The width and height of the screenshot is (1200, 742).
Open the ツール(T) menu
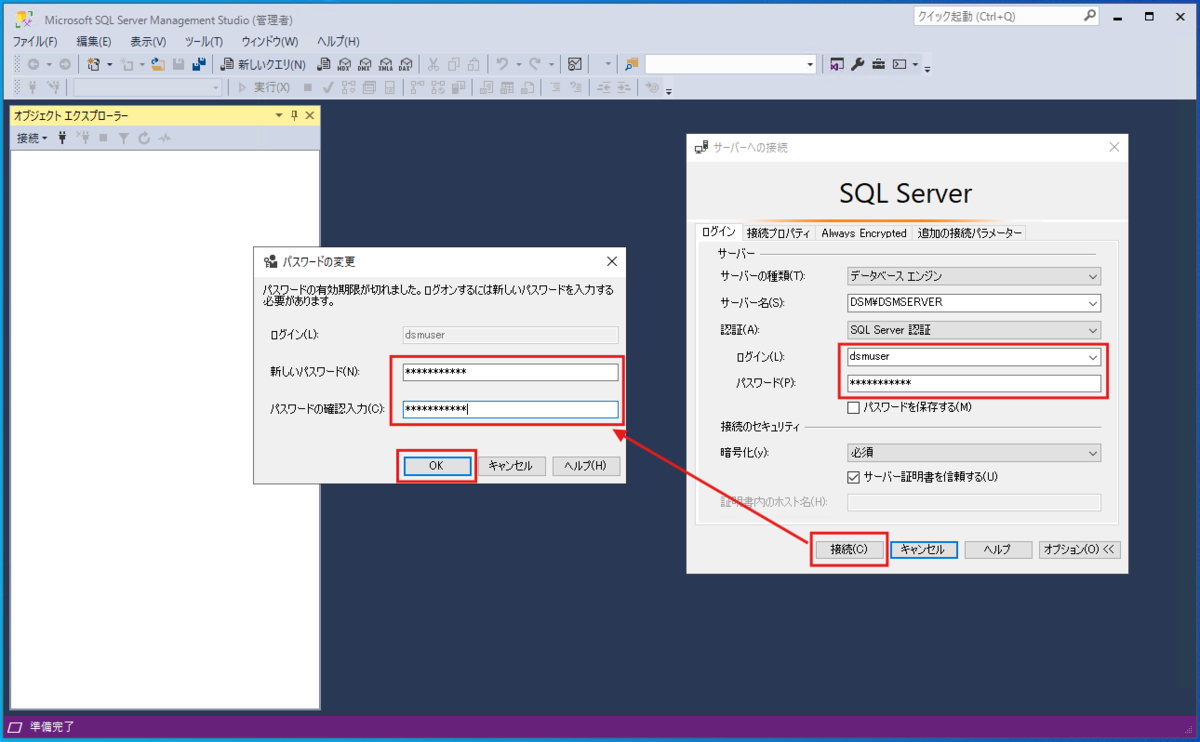(204, 41)
